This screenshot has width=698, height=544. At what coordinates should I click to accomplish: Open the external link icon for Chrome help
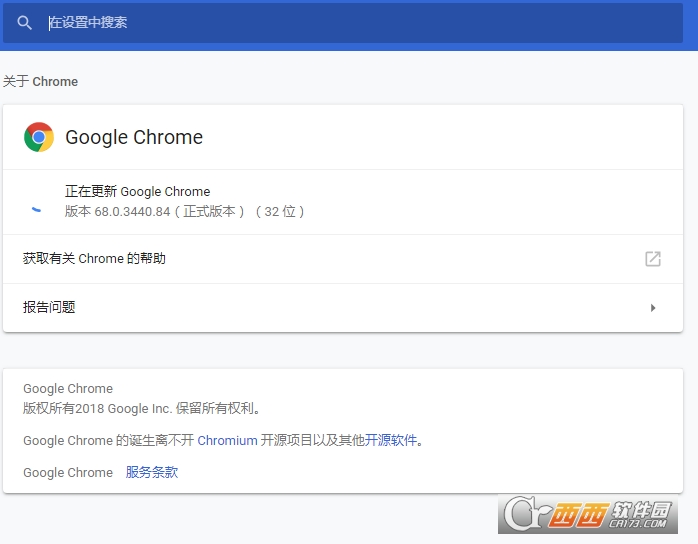pyautogui.click(x=653, y=259)
